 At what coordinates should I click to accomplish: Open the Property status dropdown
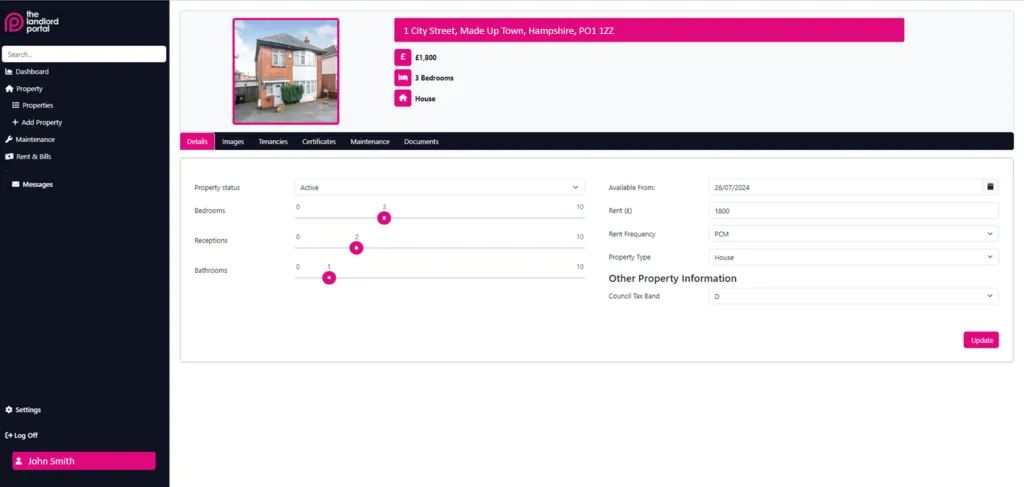pyautogui.click(x=440, y=187)
